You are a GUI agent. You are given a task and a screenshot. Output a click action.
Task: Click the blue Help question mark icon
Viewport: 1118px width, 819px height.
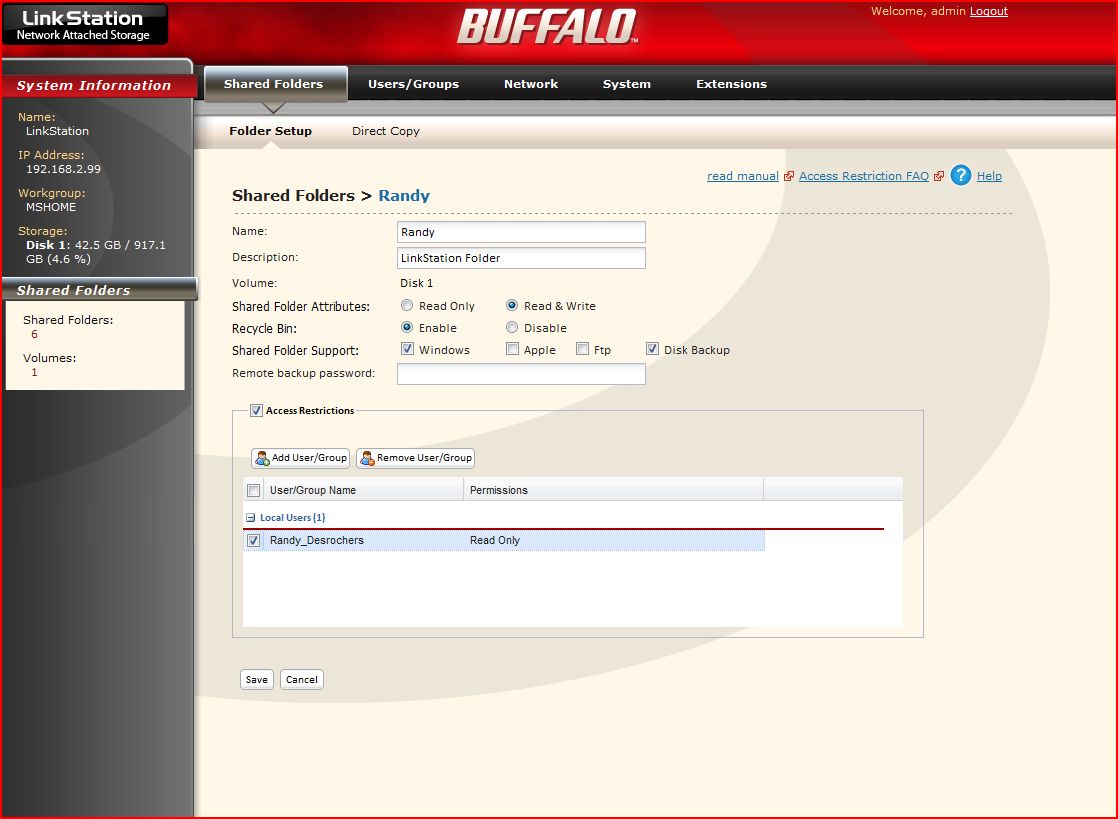coord(960,175)
